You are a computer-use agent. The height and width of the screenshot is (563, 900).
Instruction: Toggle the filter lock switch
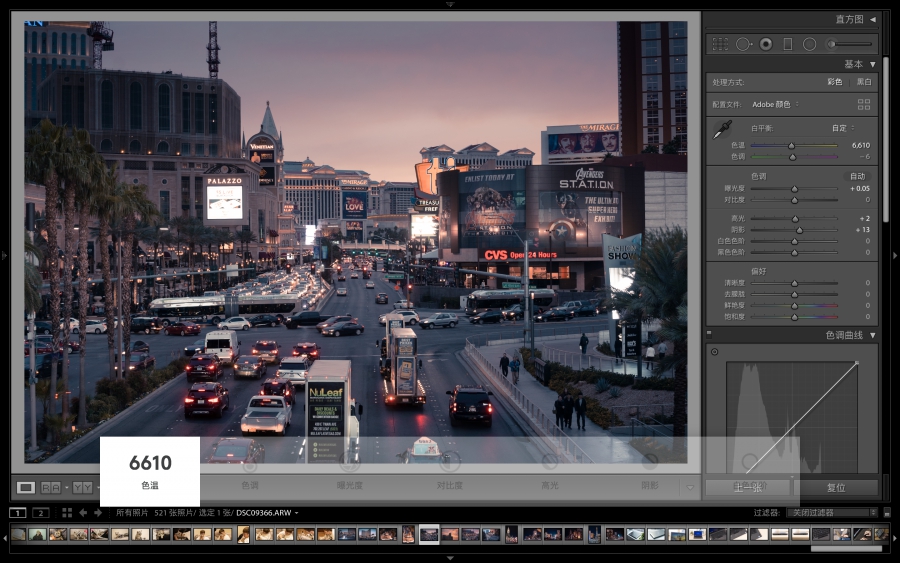coord(887,512)
